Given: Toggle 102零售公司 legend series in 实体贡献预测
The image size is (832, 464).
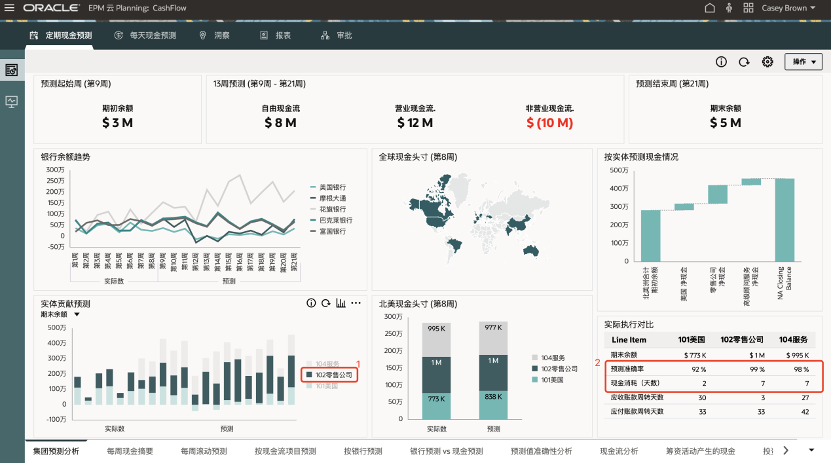Looking at the screenshot, I should click(329, 374).
